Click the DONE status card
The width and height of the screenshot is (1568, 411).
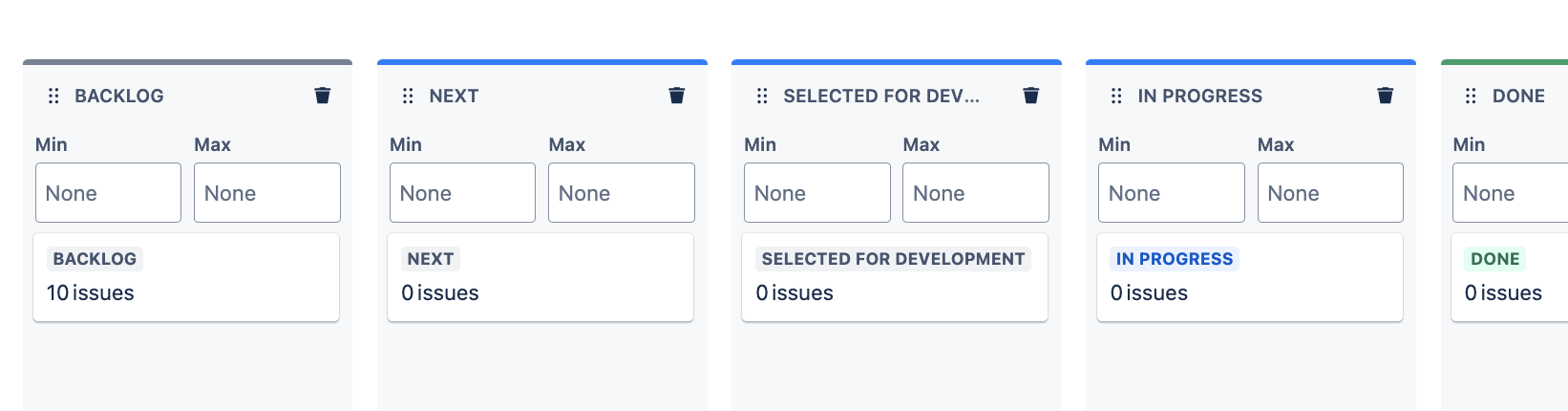(1510, 277)
